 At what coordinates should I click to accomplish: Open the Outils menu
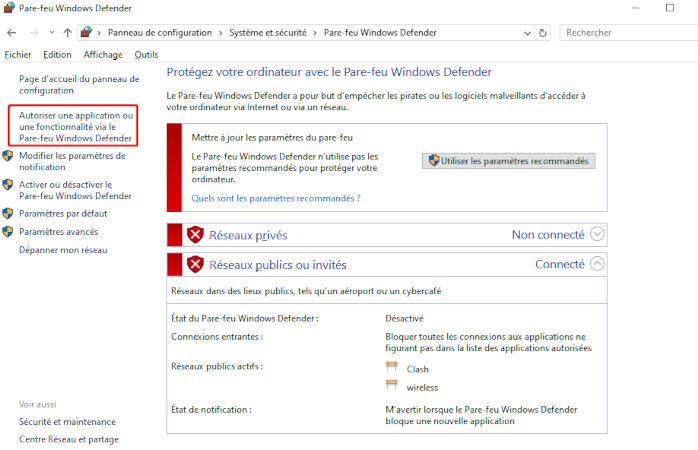point(146,54)
